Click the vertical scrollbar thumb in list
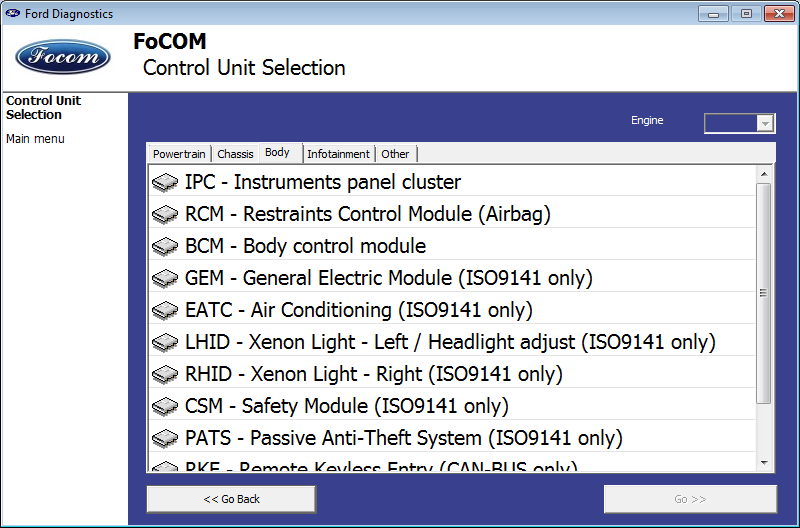Screen dimensions: 800x528 (764, 293)
